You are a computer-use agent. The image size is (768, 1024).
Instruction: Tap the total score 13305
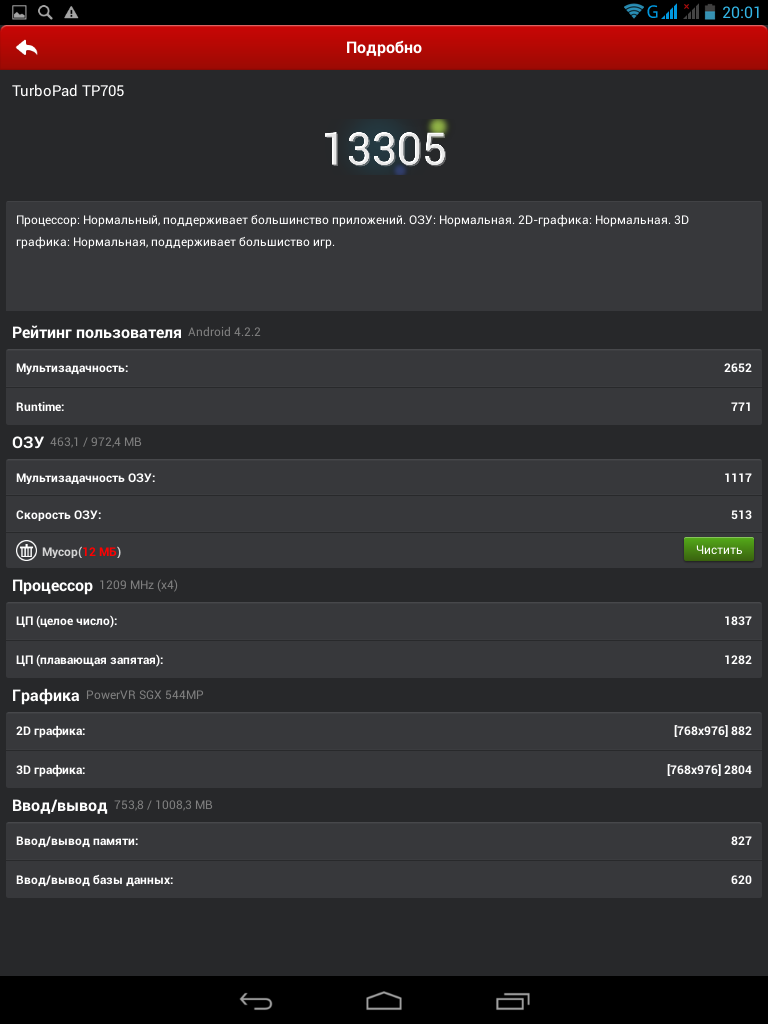coord(384,149)
